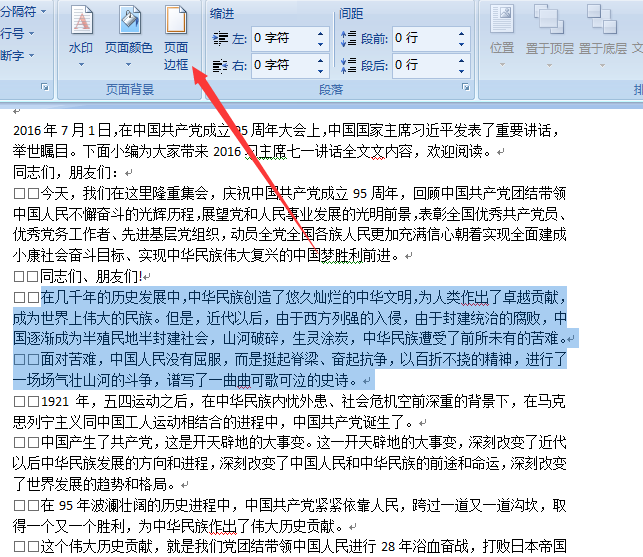Expand the 页面颜色 dropdown arrow

tap(128, 64)
